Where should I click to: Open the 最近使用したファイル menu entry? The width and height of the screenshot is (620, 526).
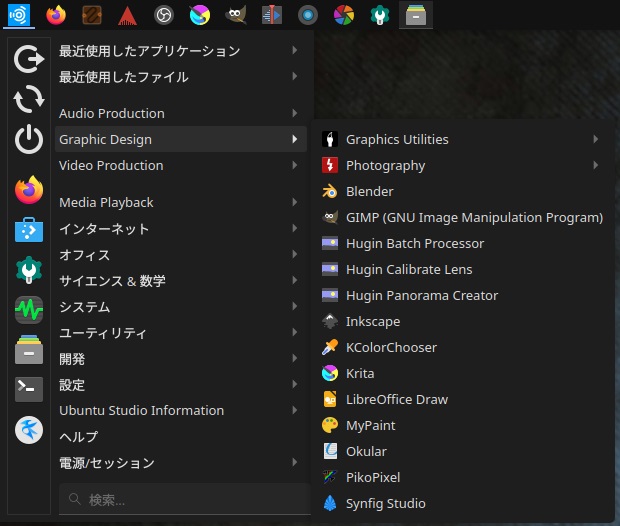pyautogui.click(x=181, y=77)
